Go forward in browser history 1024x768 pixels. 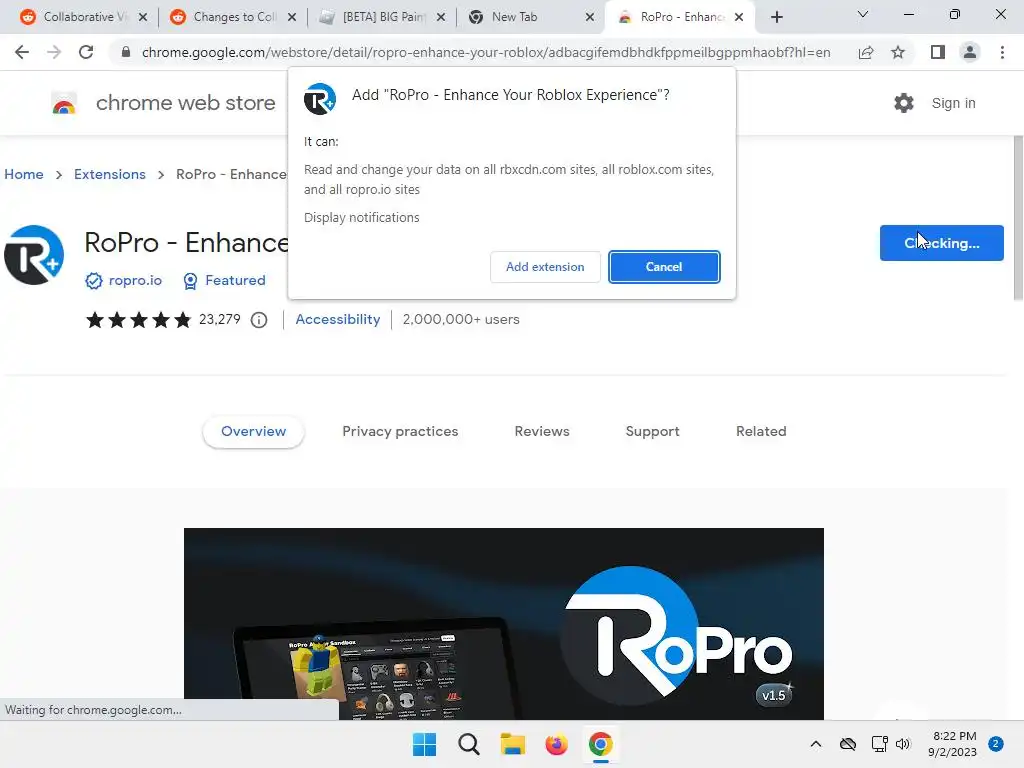point(54,52)
